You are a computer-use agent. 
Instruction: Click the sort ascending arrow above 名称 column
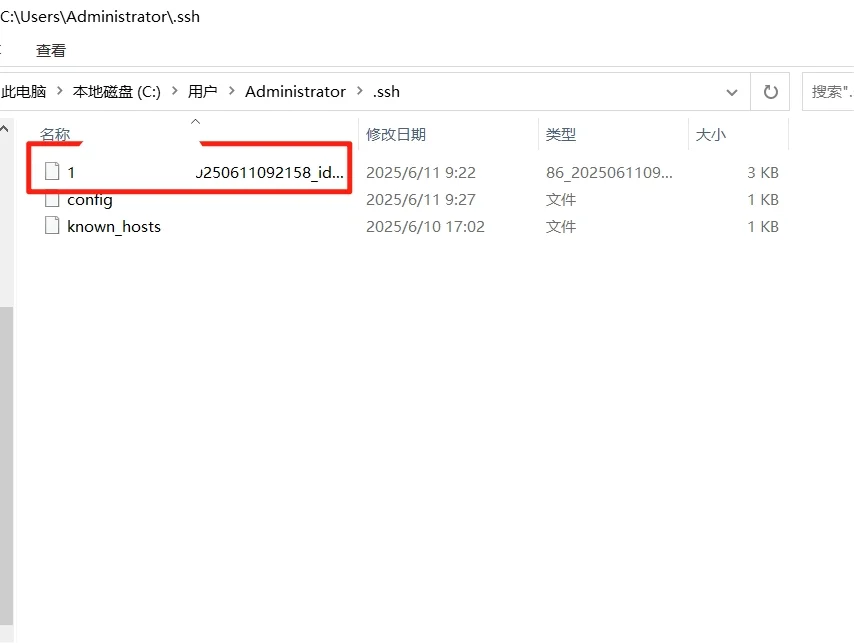pos(196,120)
